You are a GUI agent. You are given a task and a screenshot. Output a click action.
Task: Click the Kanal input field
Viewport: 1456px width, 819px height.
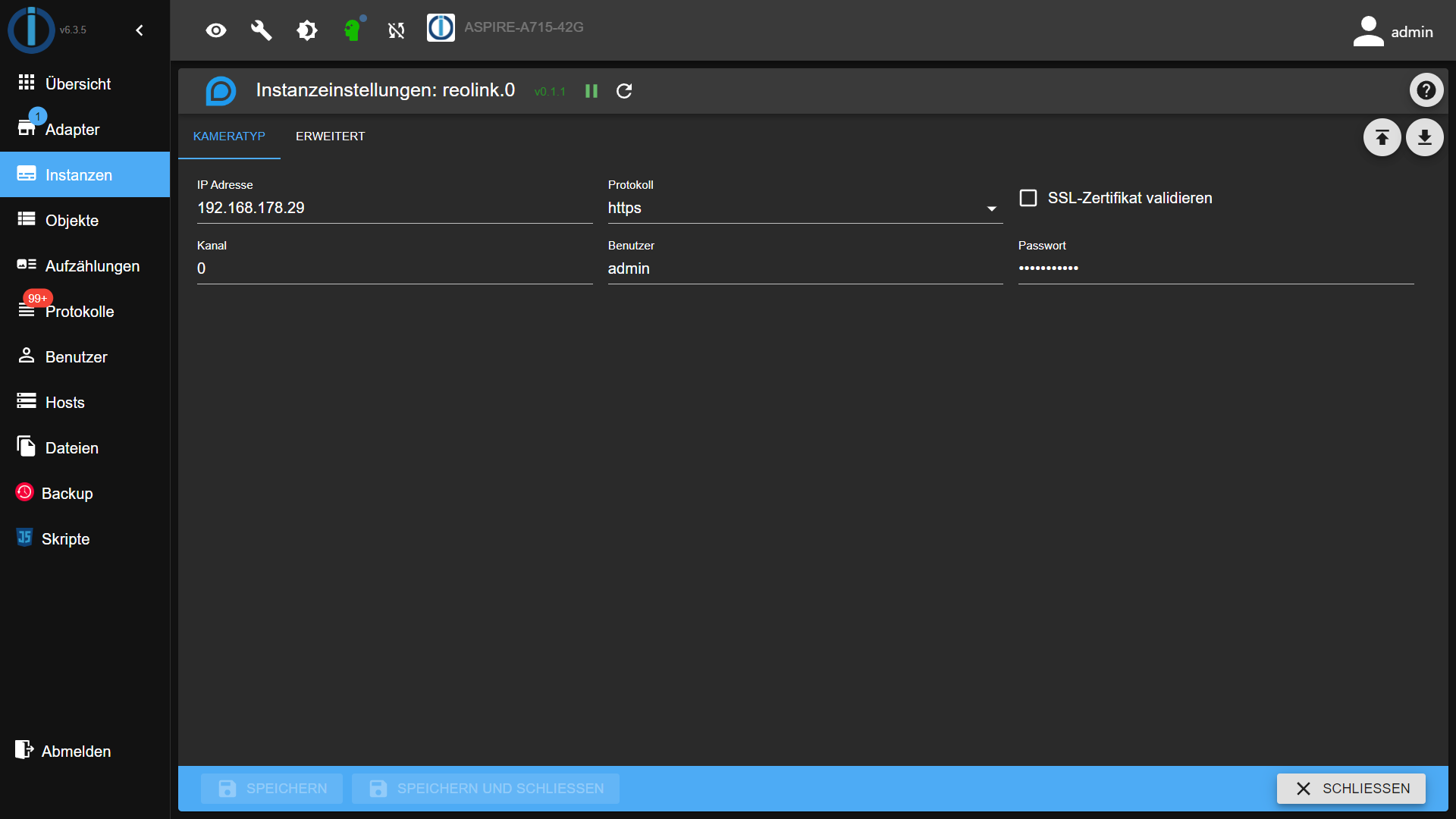(x=394, y=268)
